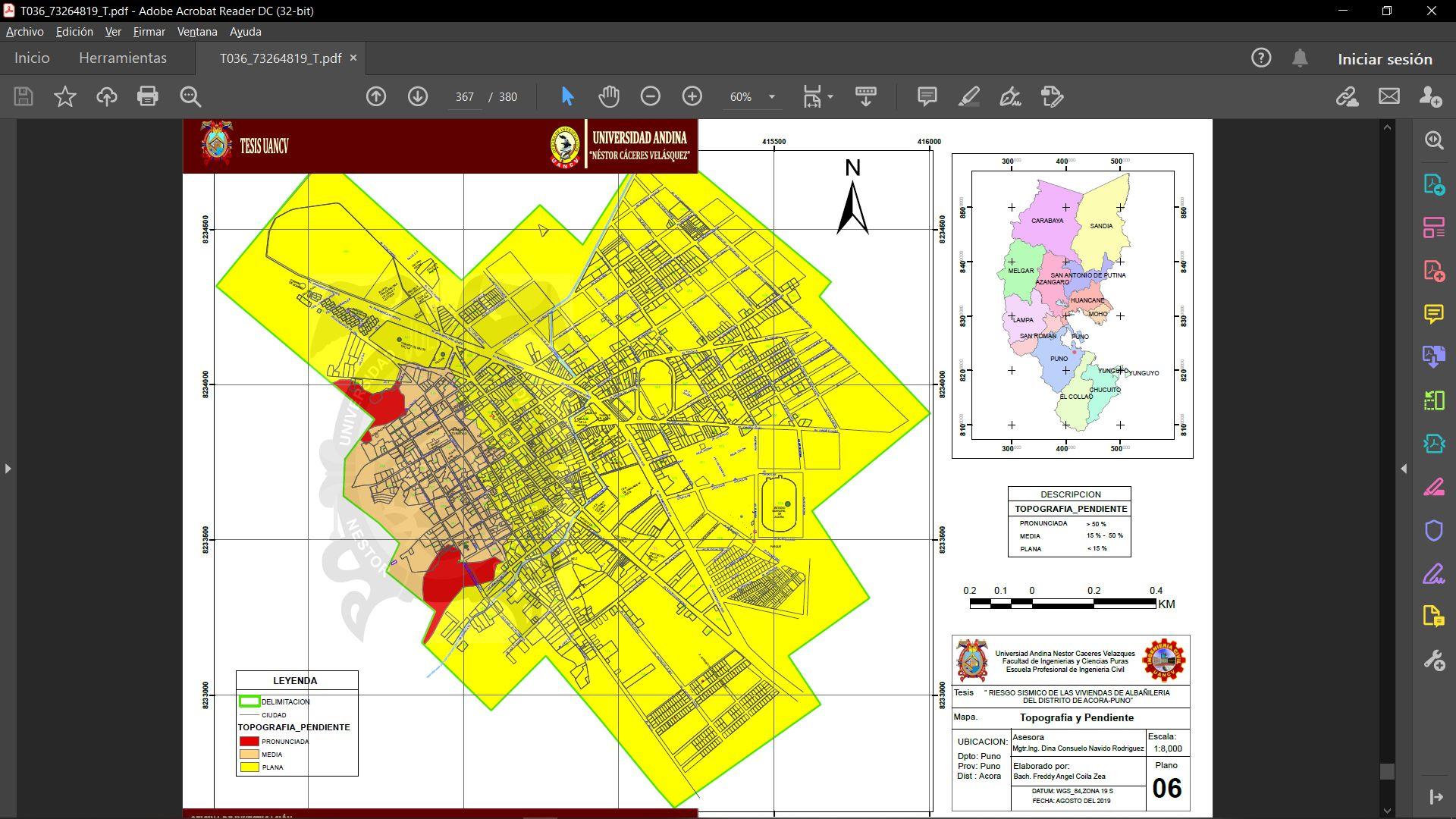
Task: Click the scrolling mode keyboard icon
Action: [x=865, y=96]
